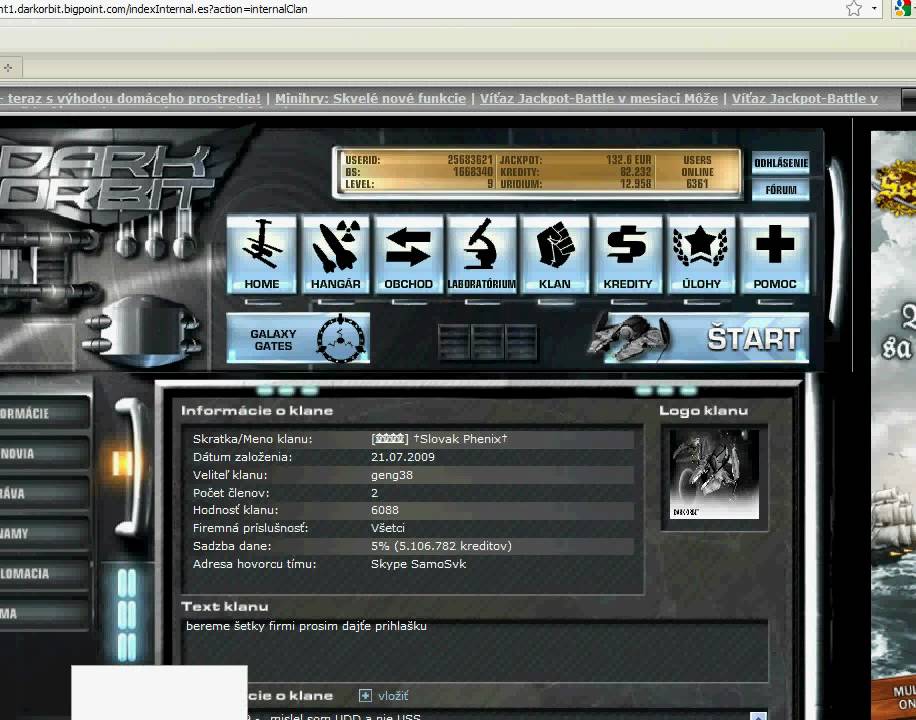This screenshot has height=720, width=916.
Task: Click the clan logo image
Action: (714, 475)
